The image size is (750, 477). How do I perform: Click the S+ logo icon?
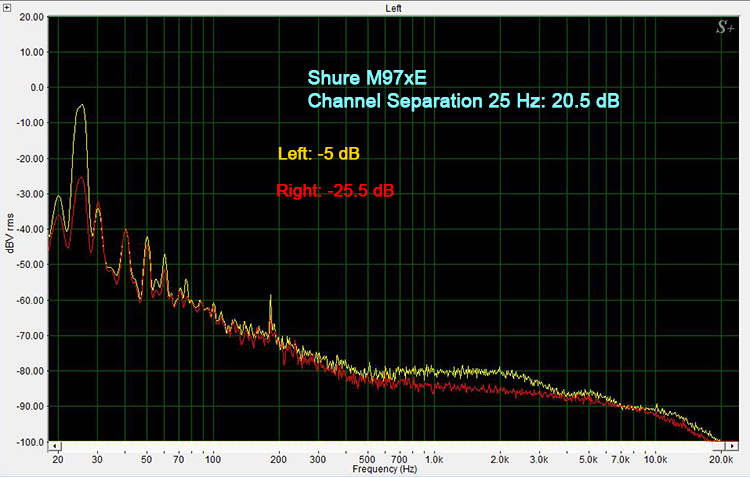tap(725, 29)
